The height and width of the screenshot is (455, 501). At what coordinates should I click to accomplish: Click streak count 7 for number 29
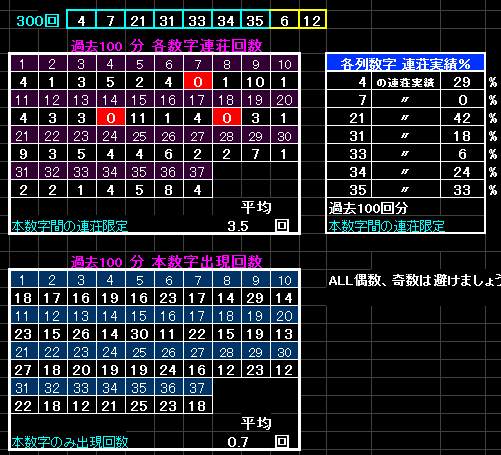tap(255, 154)
